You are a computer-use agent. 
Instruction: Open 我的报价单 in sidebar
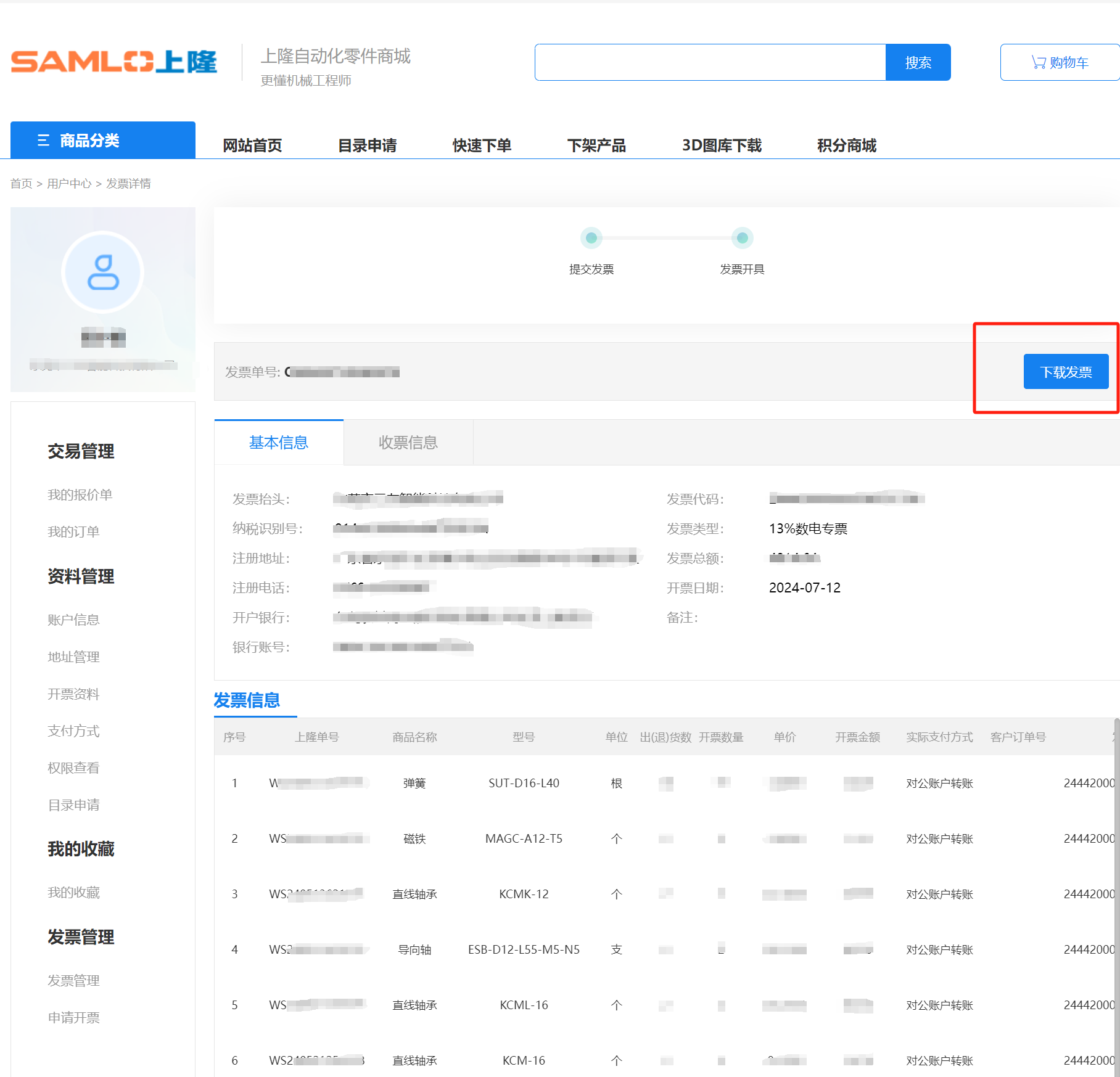(80, 494)
